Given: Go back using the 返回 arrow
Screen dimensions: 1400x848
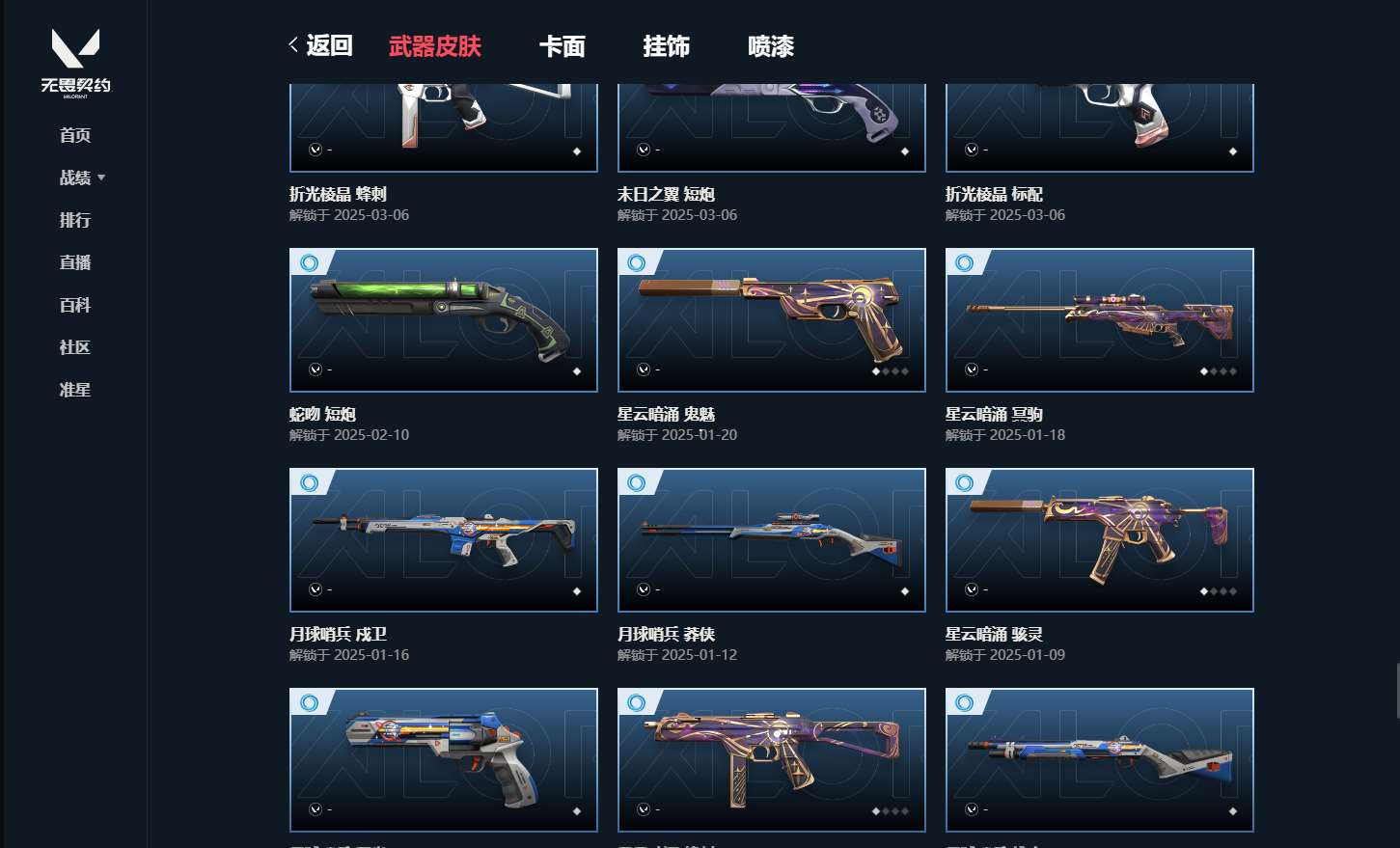Looking at the screenshot, I should click(320, 45).
